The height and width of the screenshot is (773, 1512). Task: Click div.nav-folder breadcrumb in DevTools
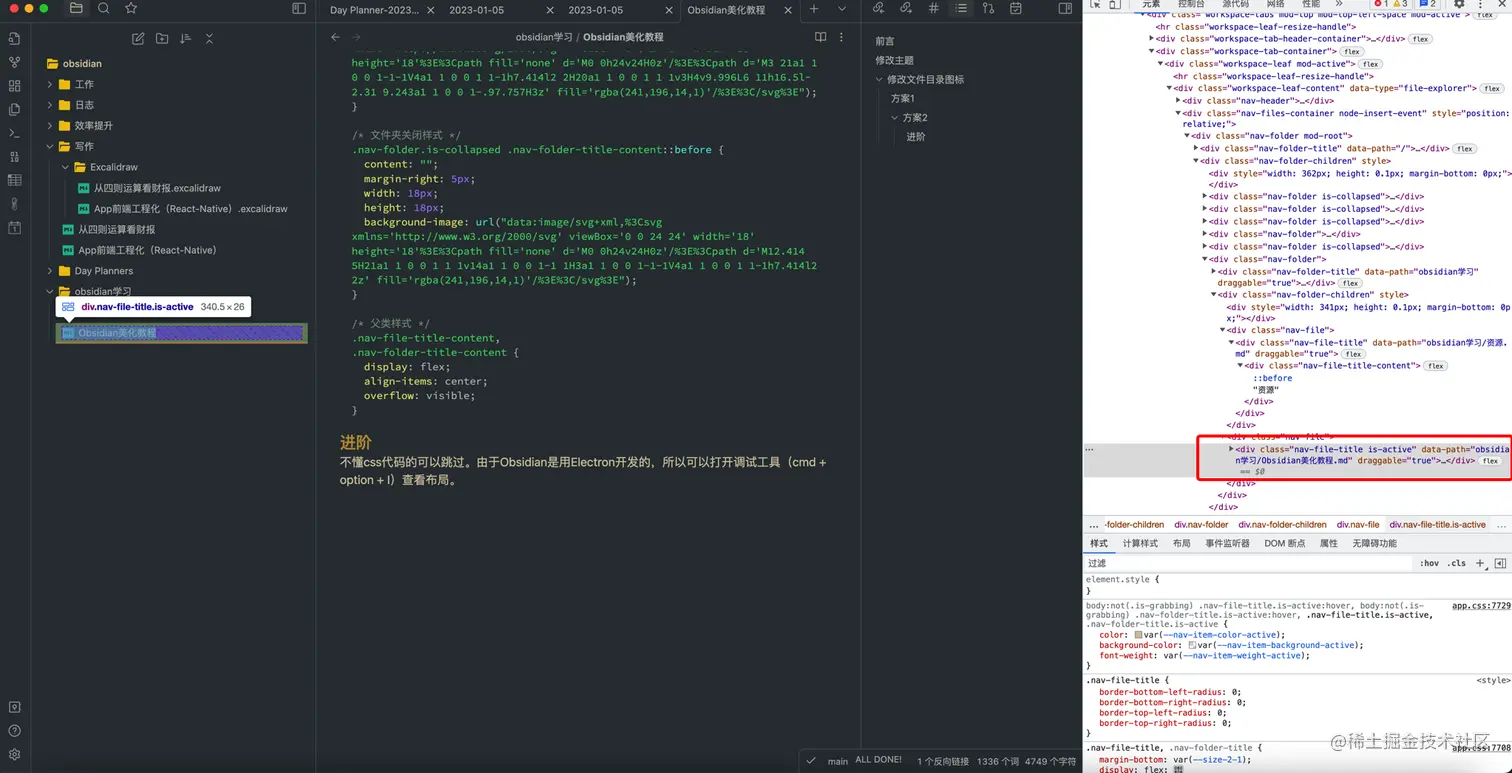1201,524
